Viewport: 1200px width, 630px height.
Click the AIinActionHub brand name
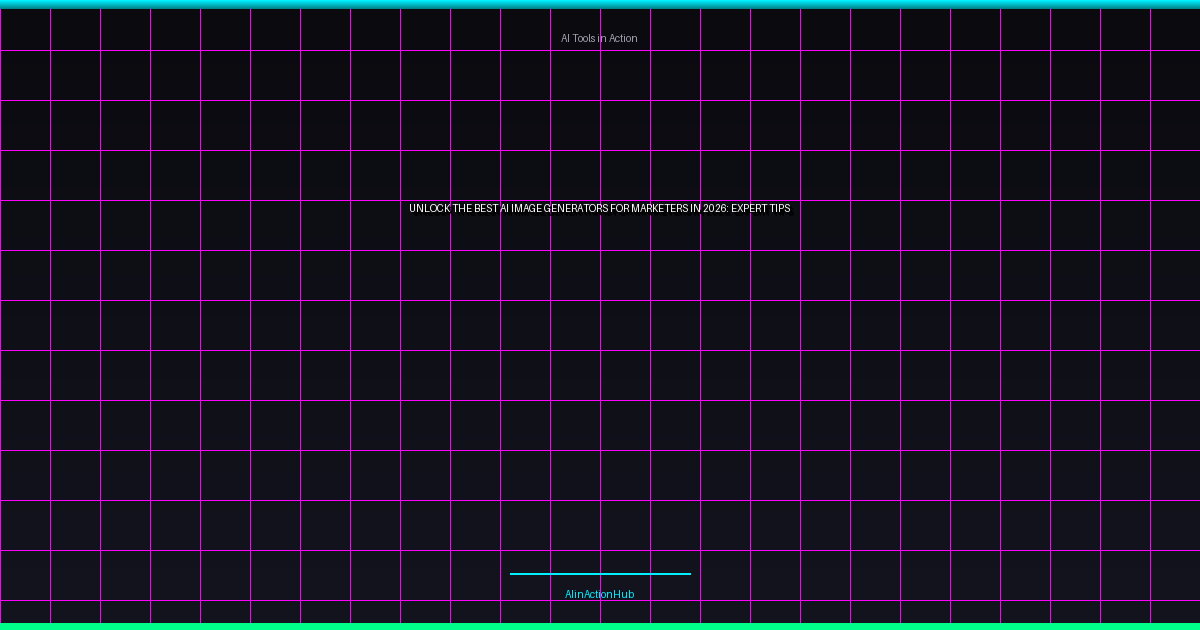point(599,594)
